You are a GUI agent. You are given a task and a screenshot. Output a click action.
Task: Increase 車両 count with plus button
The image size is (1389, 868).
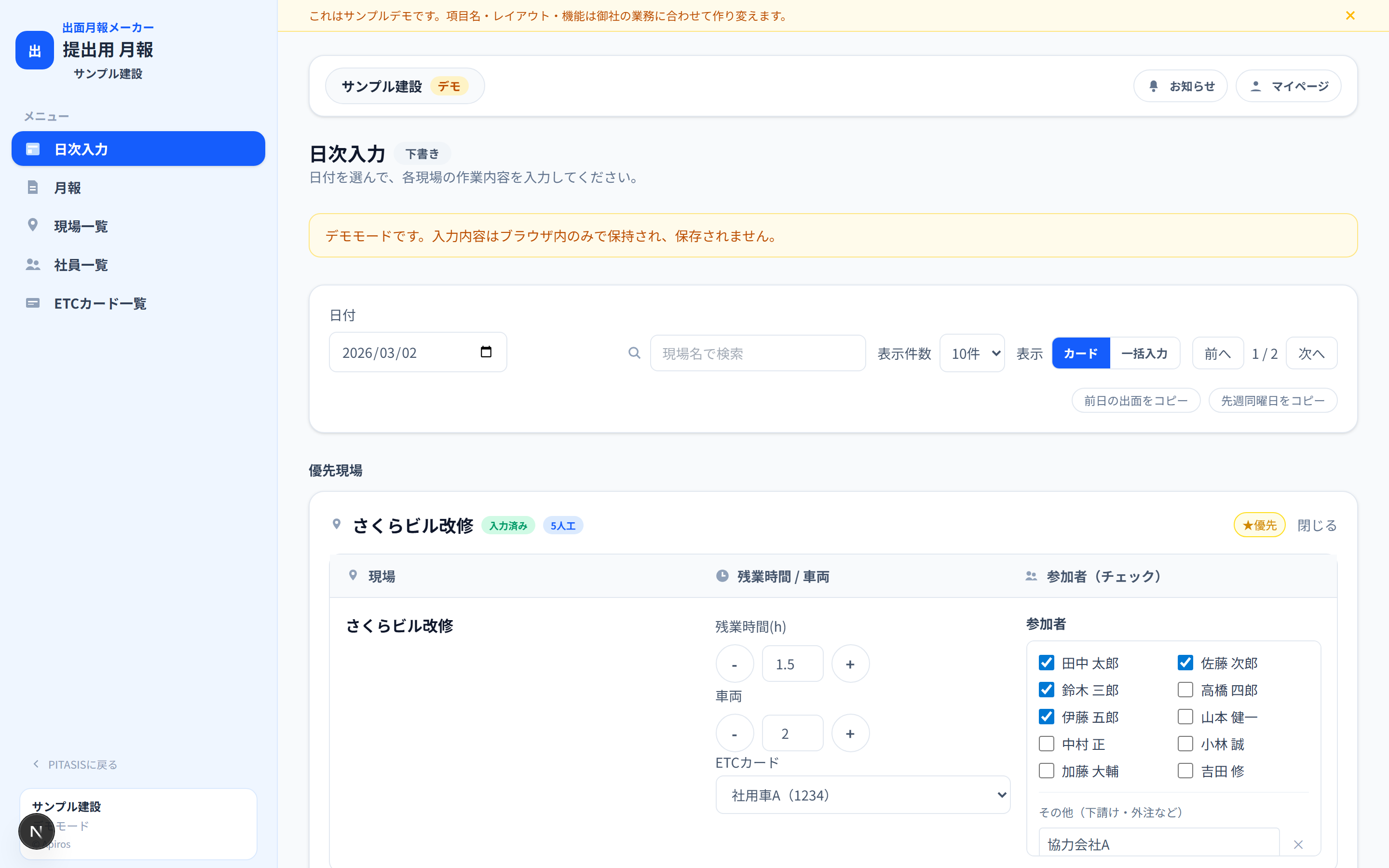click(850, 733)
